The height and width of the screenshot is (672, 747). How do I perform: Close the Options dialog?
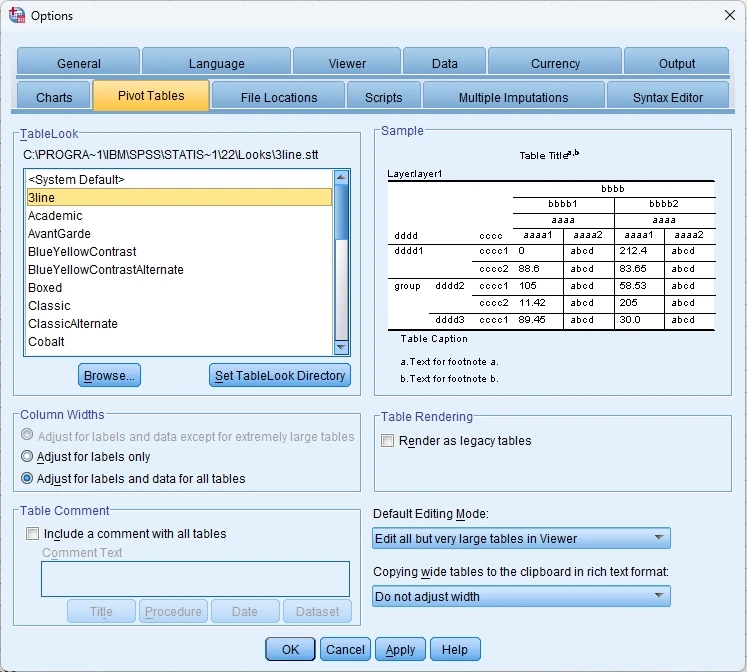point(729,15)
